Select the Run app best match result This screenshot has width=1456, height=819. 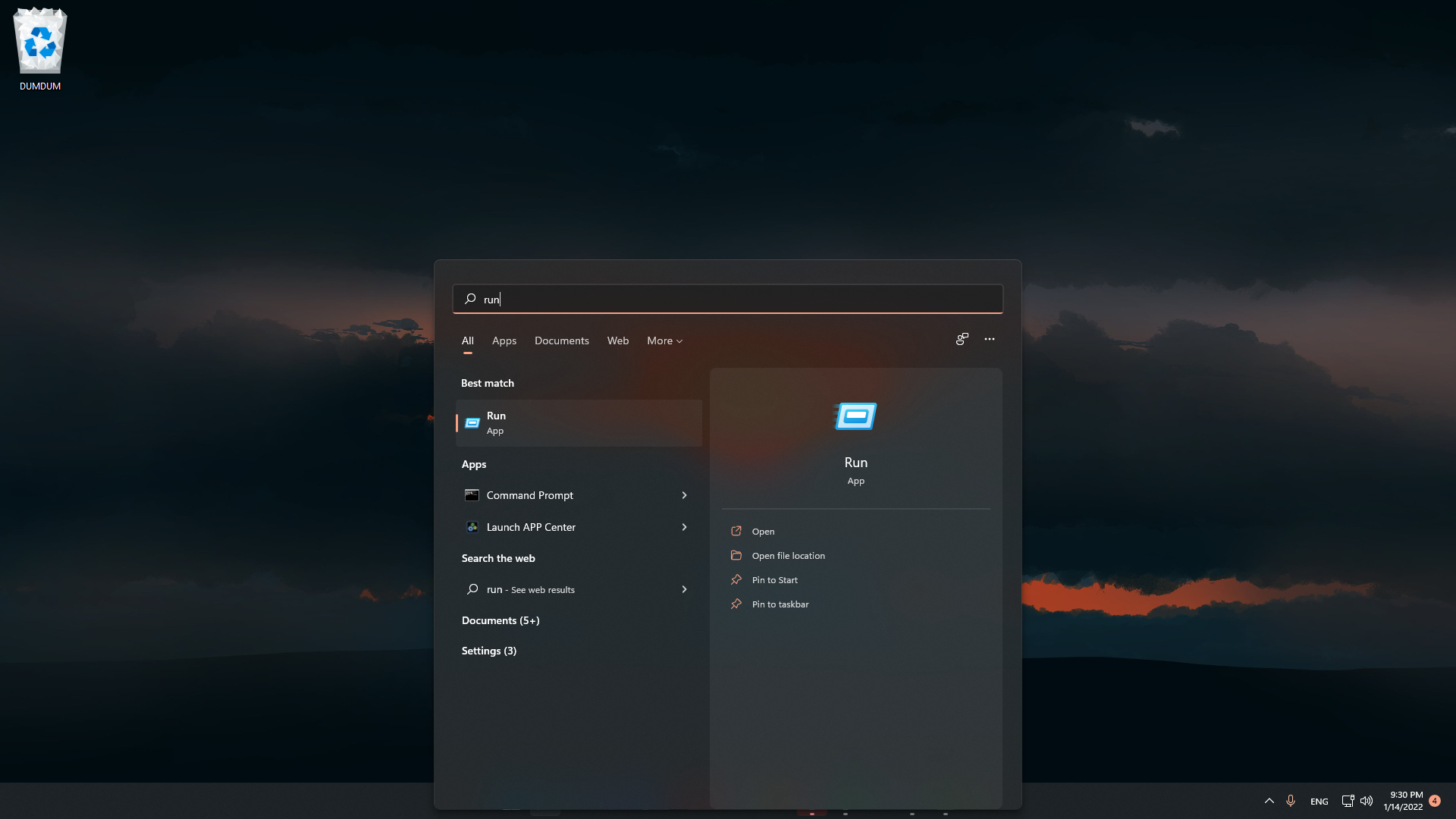click(579, 423)
